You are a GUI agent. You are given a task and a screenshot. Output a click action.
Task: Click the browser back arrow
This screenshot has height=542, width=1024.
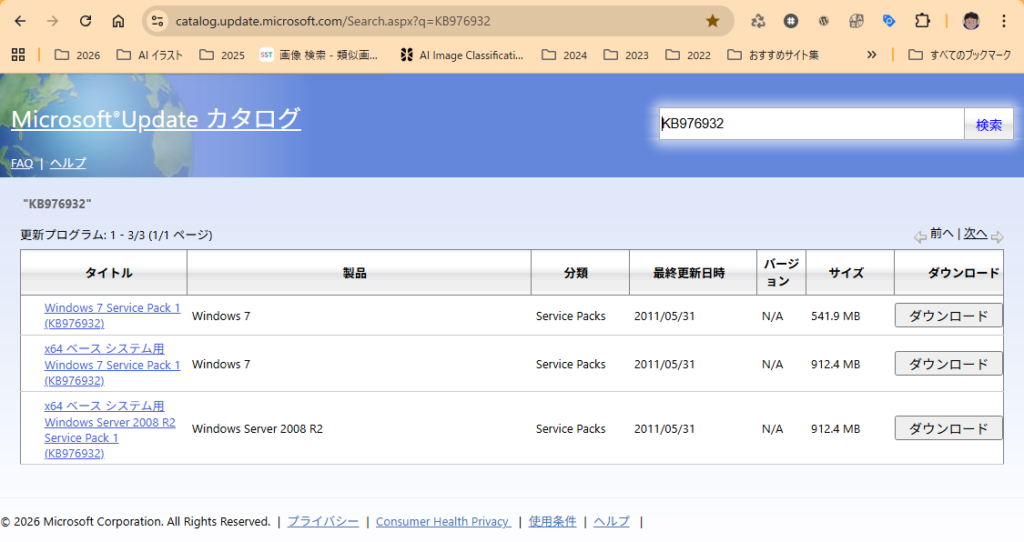20,21
